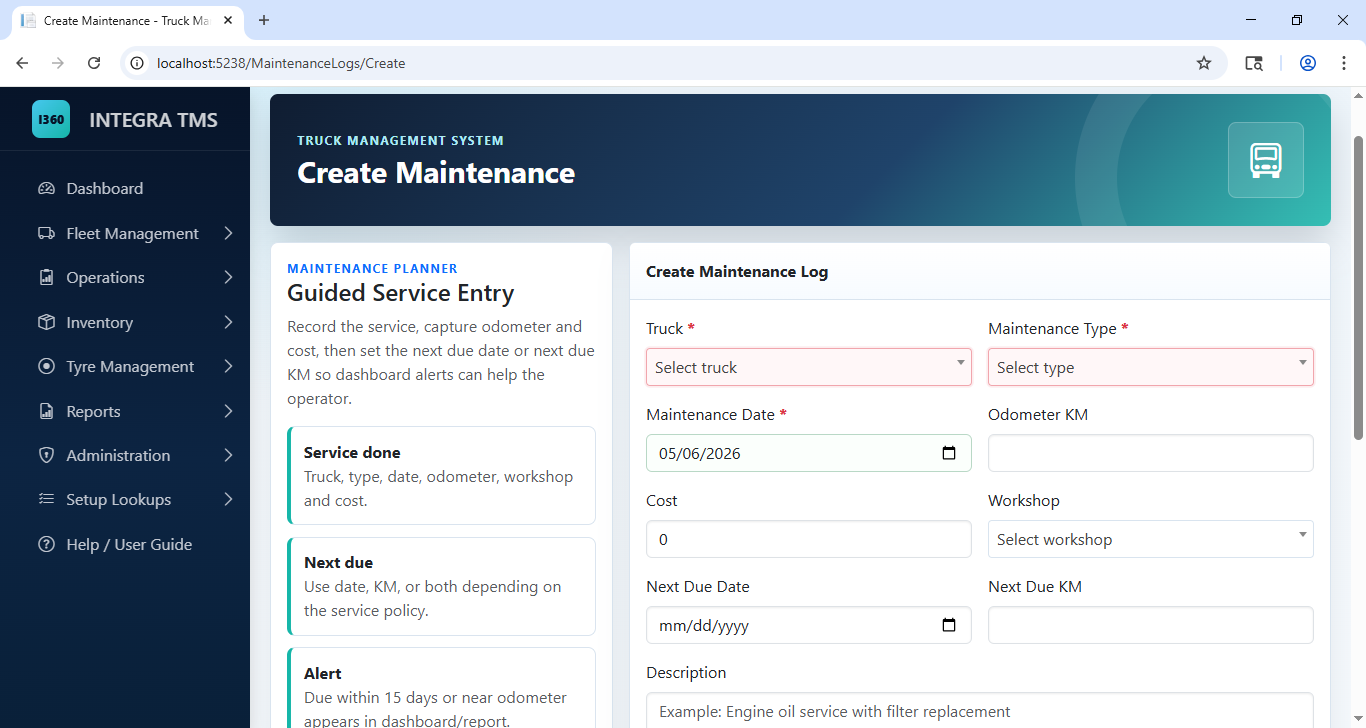Click the TRUCK MANAGEMENT SYSTEM banner label
1366x728 pixels.
point(400,141)
